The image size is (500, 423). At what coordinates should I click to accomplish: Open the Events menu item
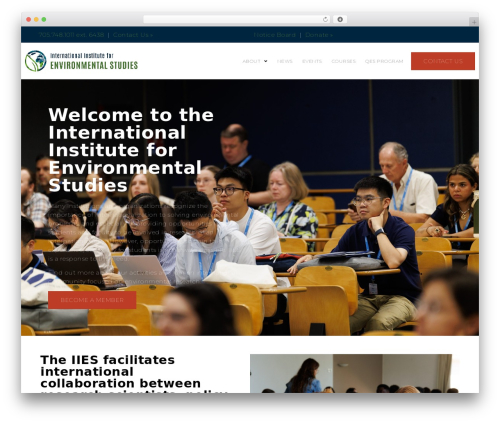coord(312,61)
